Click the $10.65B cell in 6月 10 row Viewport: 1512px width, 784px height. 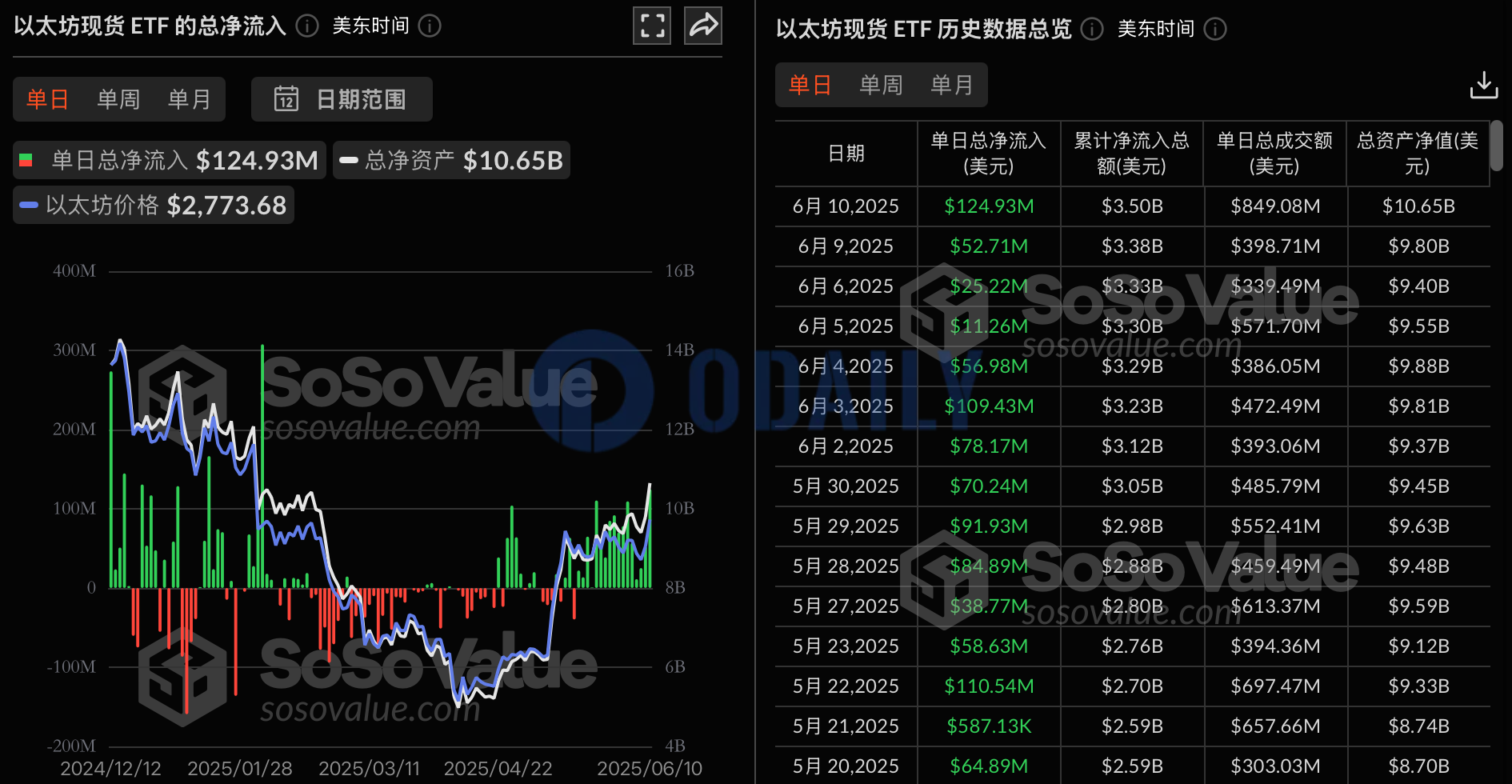click(x=1418, y=206)
